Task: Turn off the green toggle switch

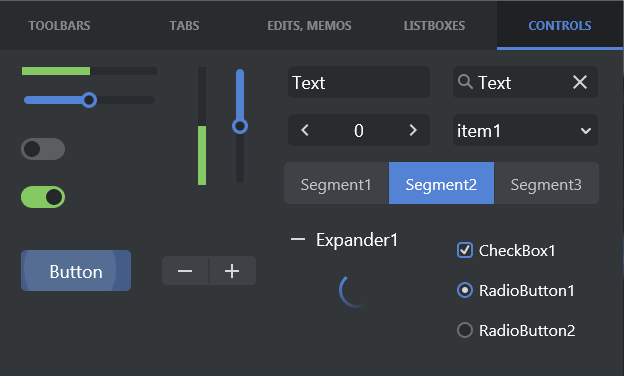Action: pyautogui.click(x=43, y=197)
